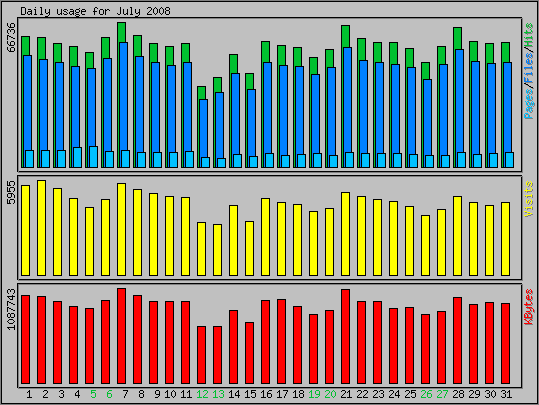Image resolution: width=539 pixels, height=405 pixels.
Task: Click green day label 19
Action: [314, 394]
